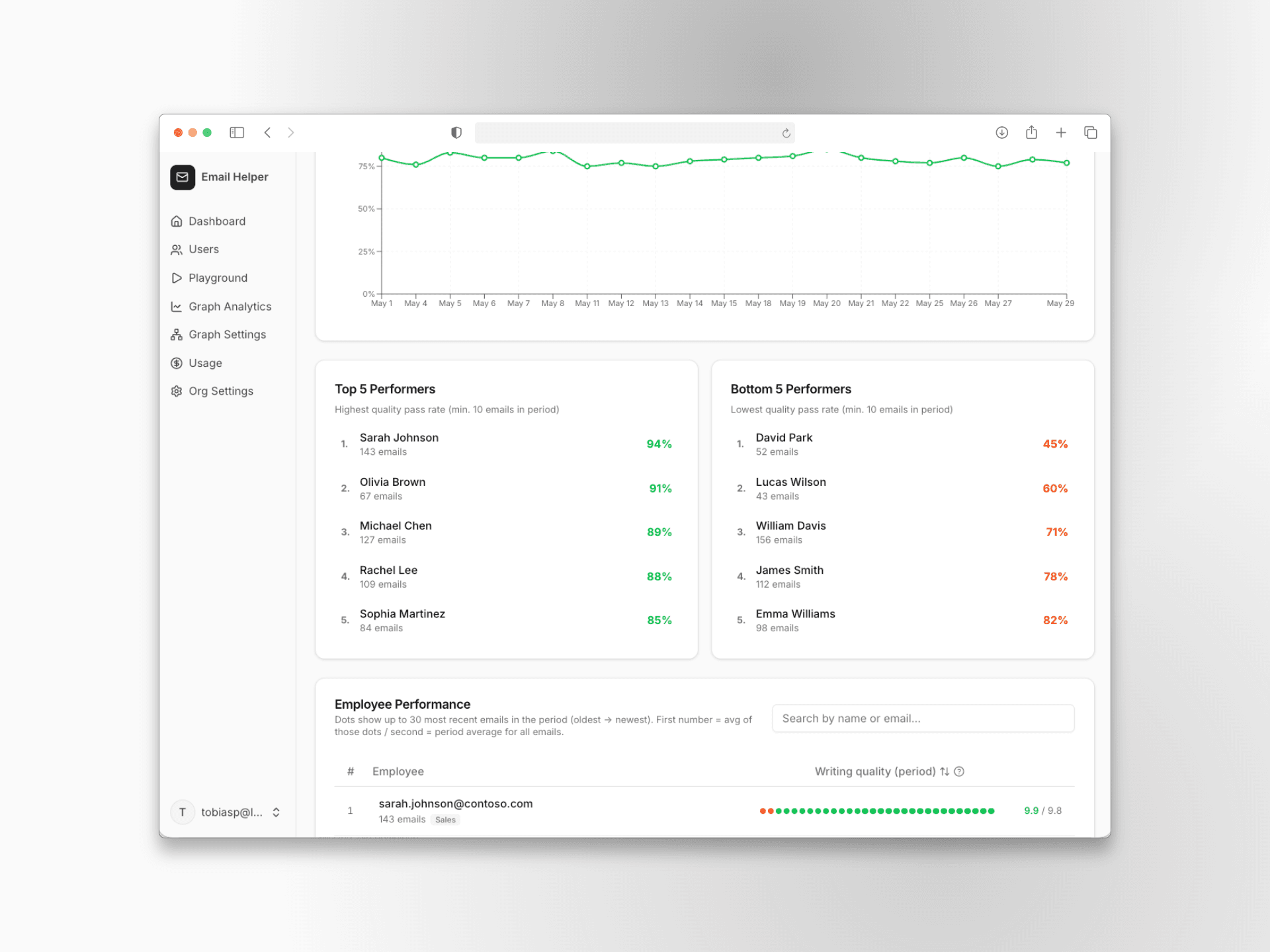Click sarah.johnson@contoso.com employee row
1270x952 pixels.
[x=704, y=811]
